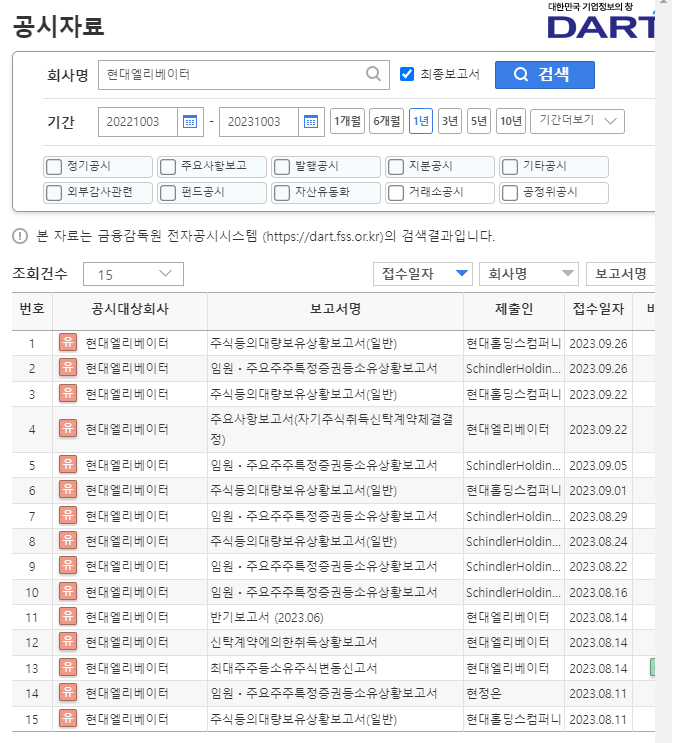Select the 3년 period button
This screenshot has height=743, width=686.
click(450, 121)
